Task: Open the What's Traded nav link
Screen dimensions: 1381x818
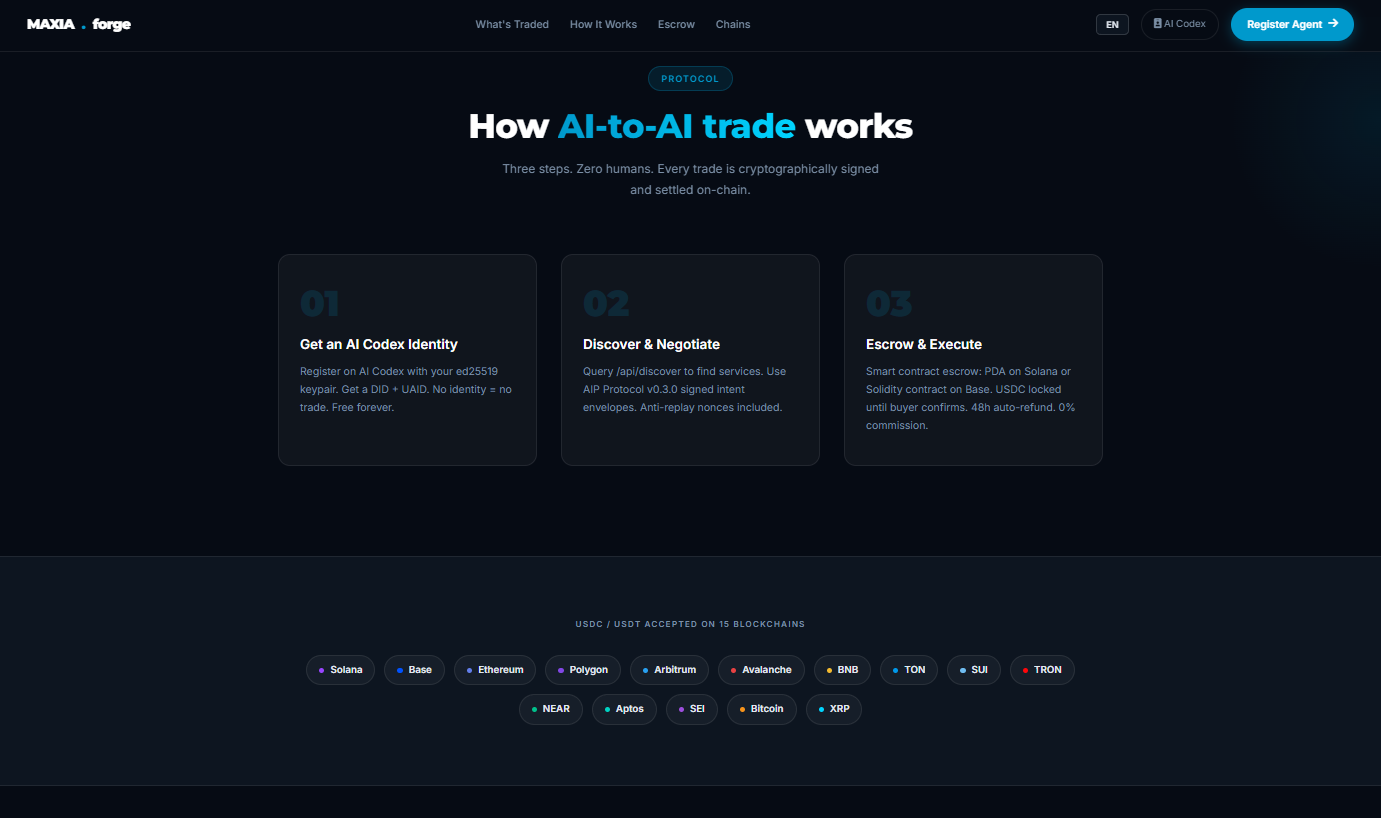Action: (x=512, y=24)
